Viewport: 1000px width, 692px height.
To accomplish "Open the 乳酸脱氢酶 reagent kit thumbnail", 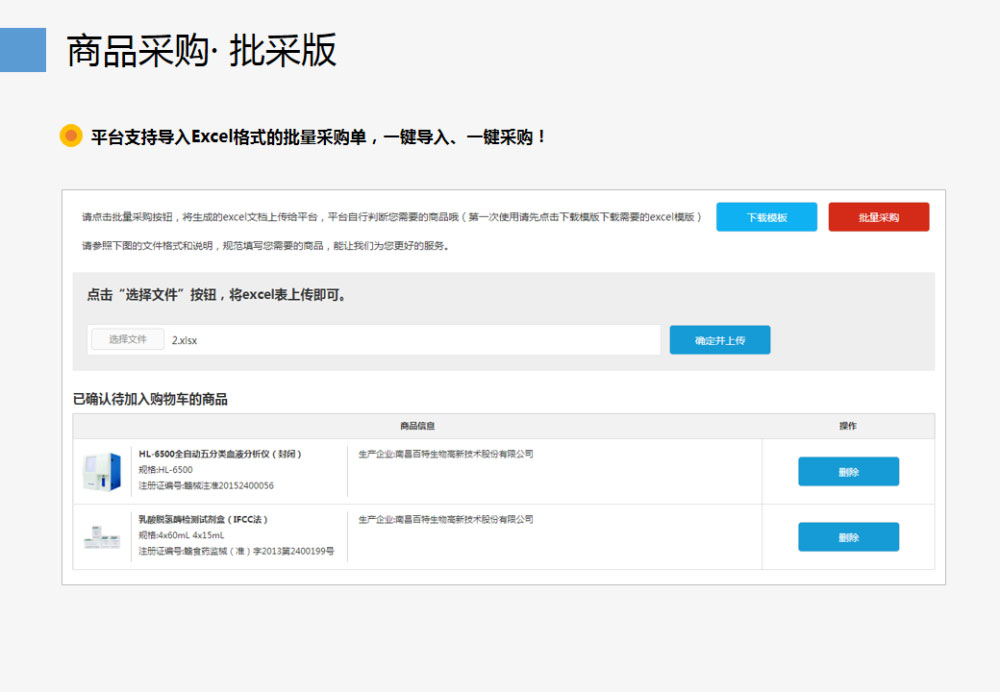I will 102,538.
